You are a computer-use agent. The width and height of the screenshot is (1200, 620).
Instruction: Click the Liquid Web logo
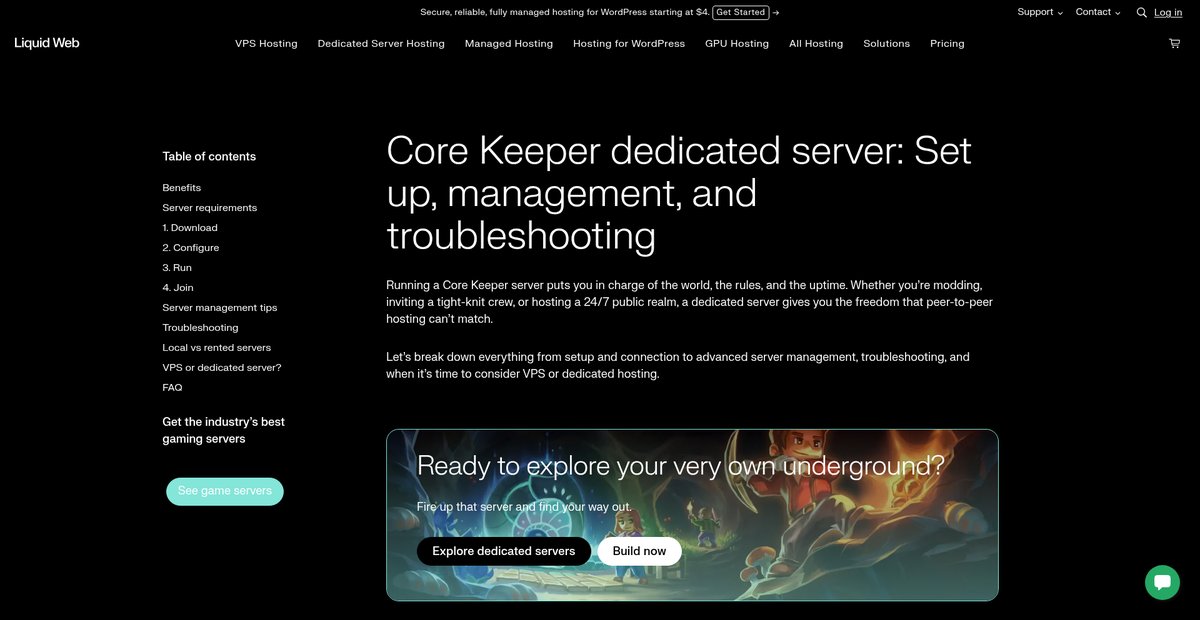[x=47, y=43]
